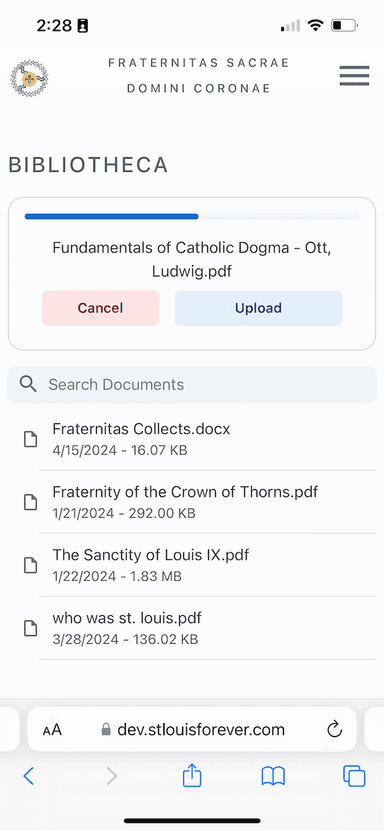
Task: Cancel the pending file upload
Action: click(100, 308)
